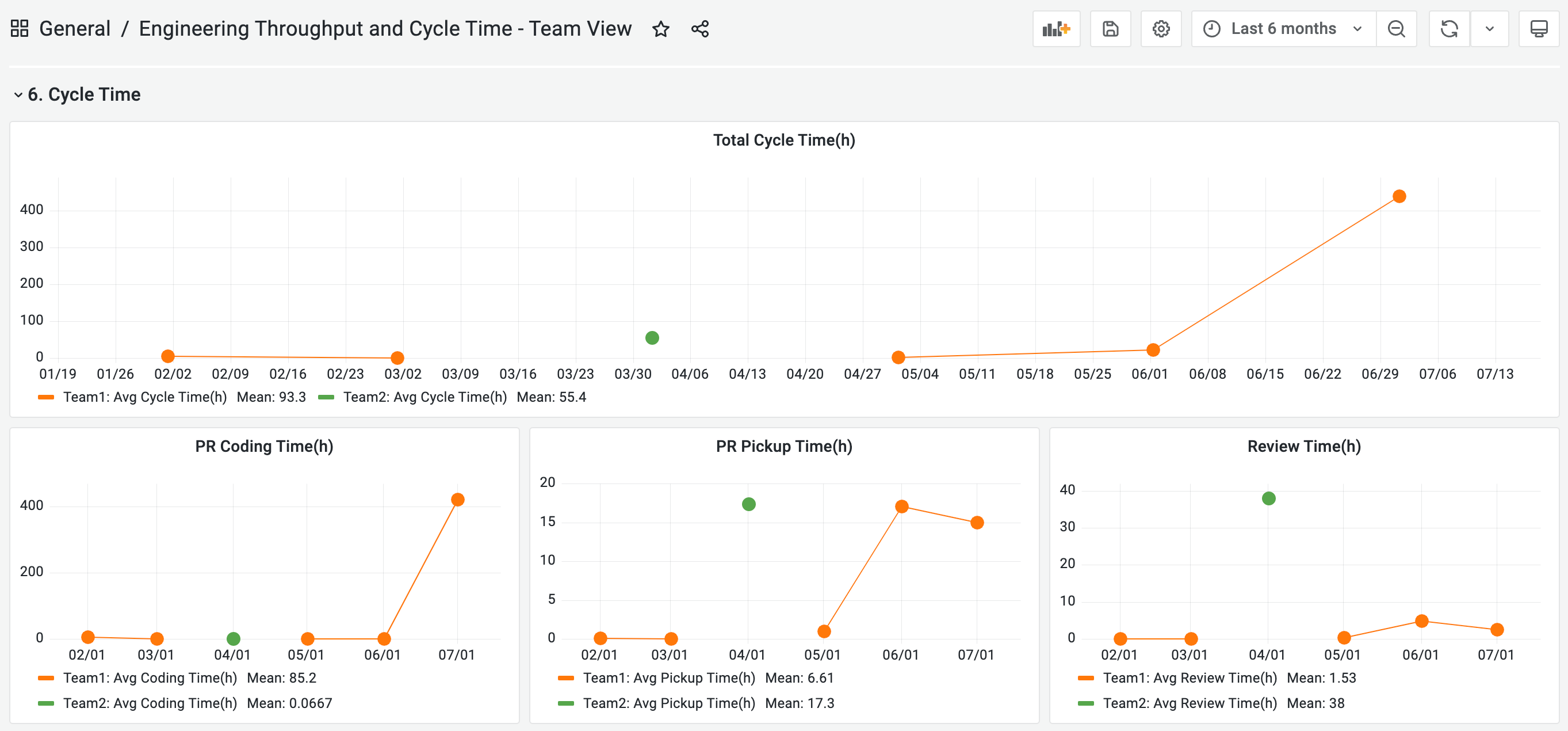Screen dimensions: 1568x731
Task: Refresh the dashboard
Action: pos(1449,29)
